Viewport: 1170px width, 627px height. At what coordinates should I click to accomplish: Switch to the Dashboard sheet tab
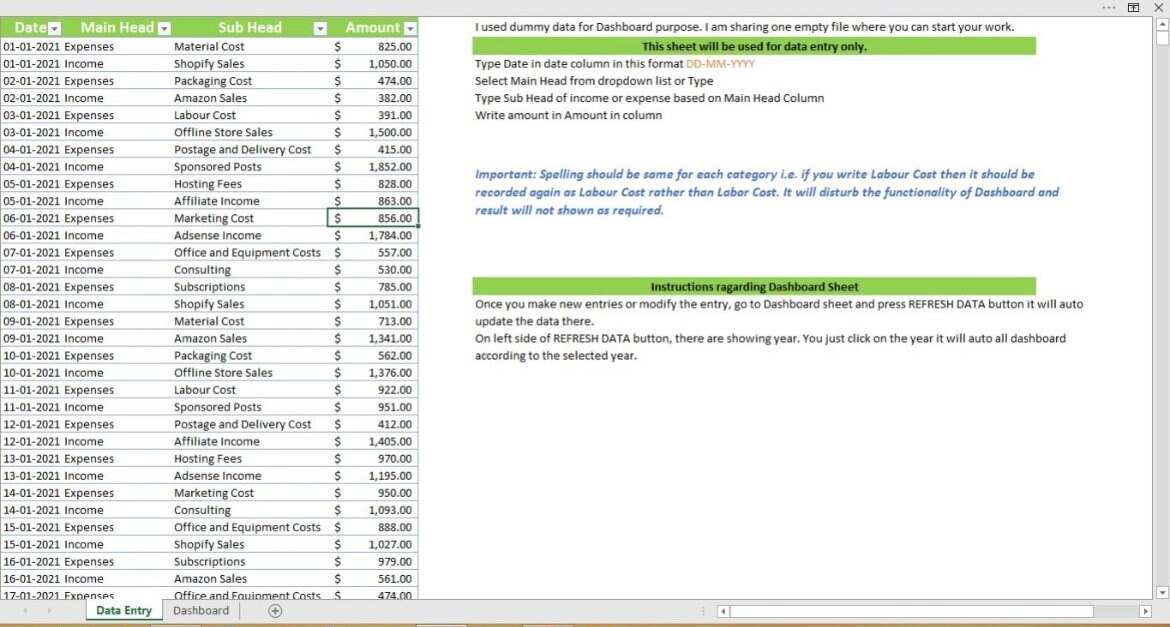click(200, 610)
